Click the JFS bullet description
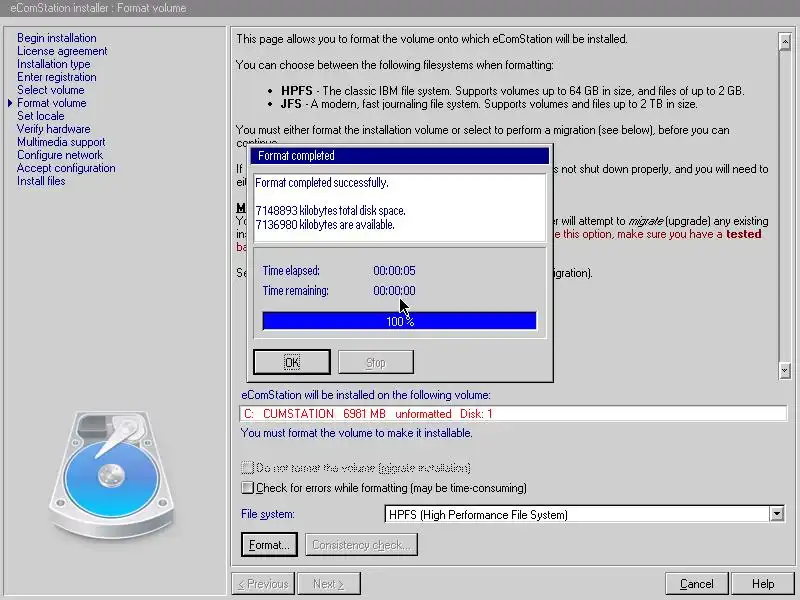Viewport: 800px width, 600px height. click(x=489, y=104)
